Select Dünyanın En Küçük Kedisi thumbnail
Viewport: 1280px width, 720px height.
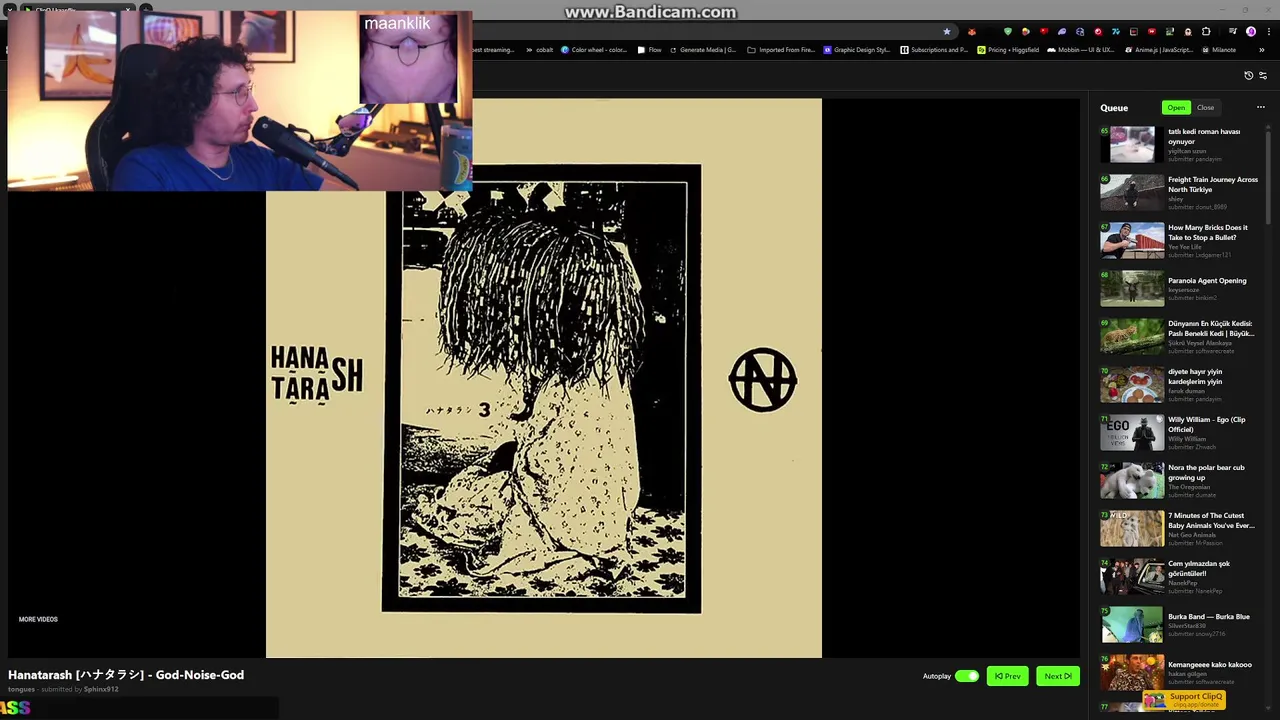pyautogui.click(x=1132, y=336)
